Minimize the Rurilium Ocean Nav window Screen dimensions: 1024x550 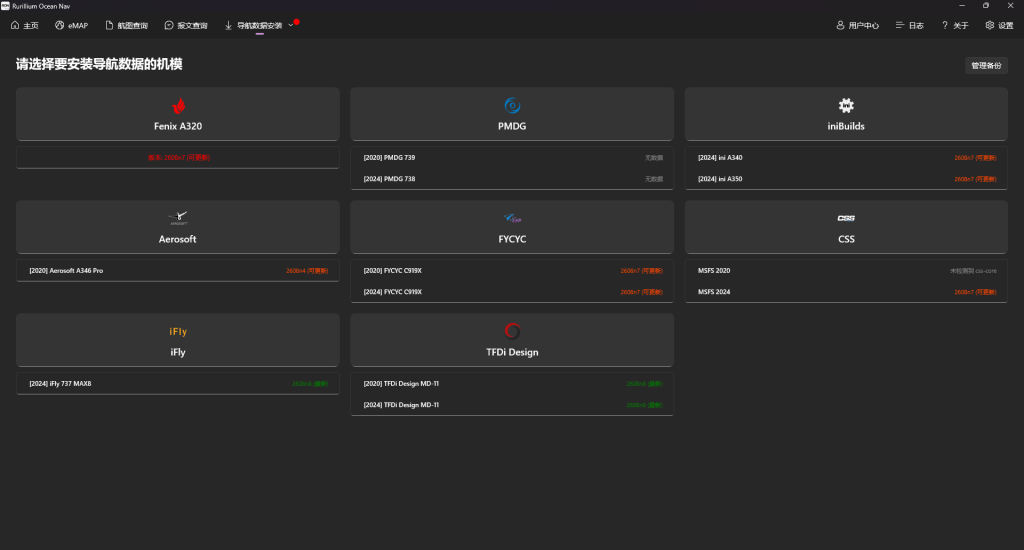pos(961,5)
